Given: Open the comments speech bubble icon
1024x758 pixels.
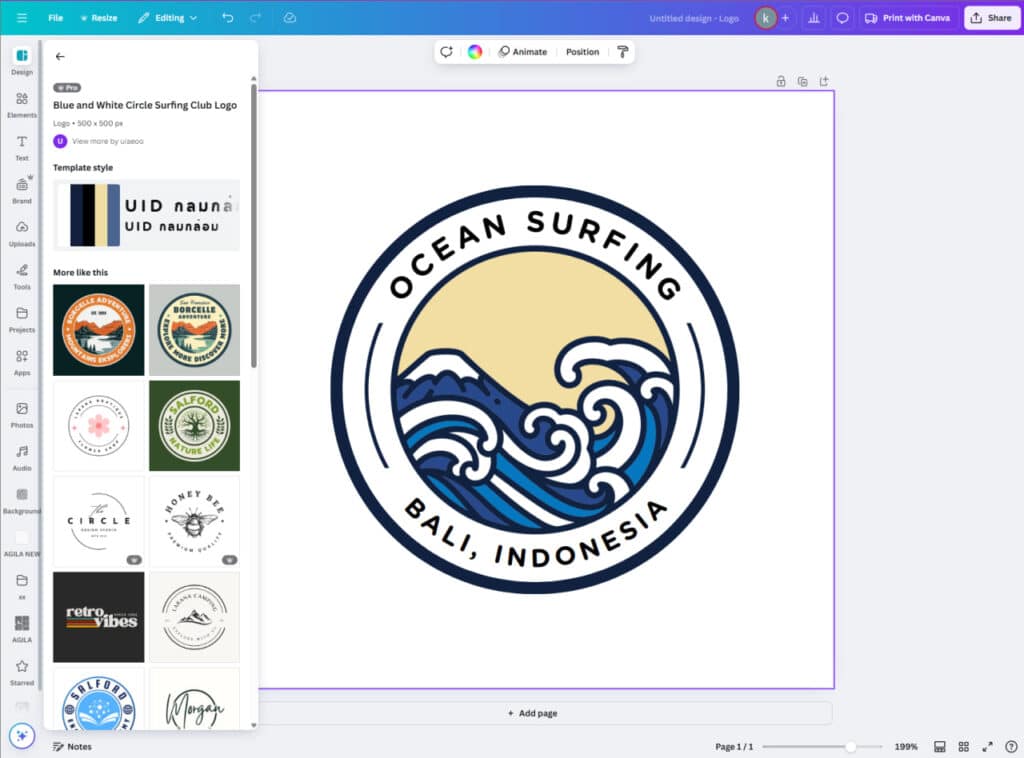Looking at the screenshot, I should pyautogui.click(x=842, y=18).
